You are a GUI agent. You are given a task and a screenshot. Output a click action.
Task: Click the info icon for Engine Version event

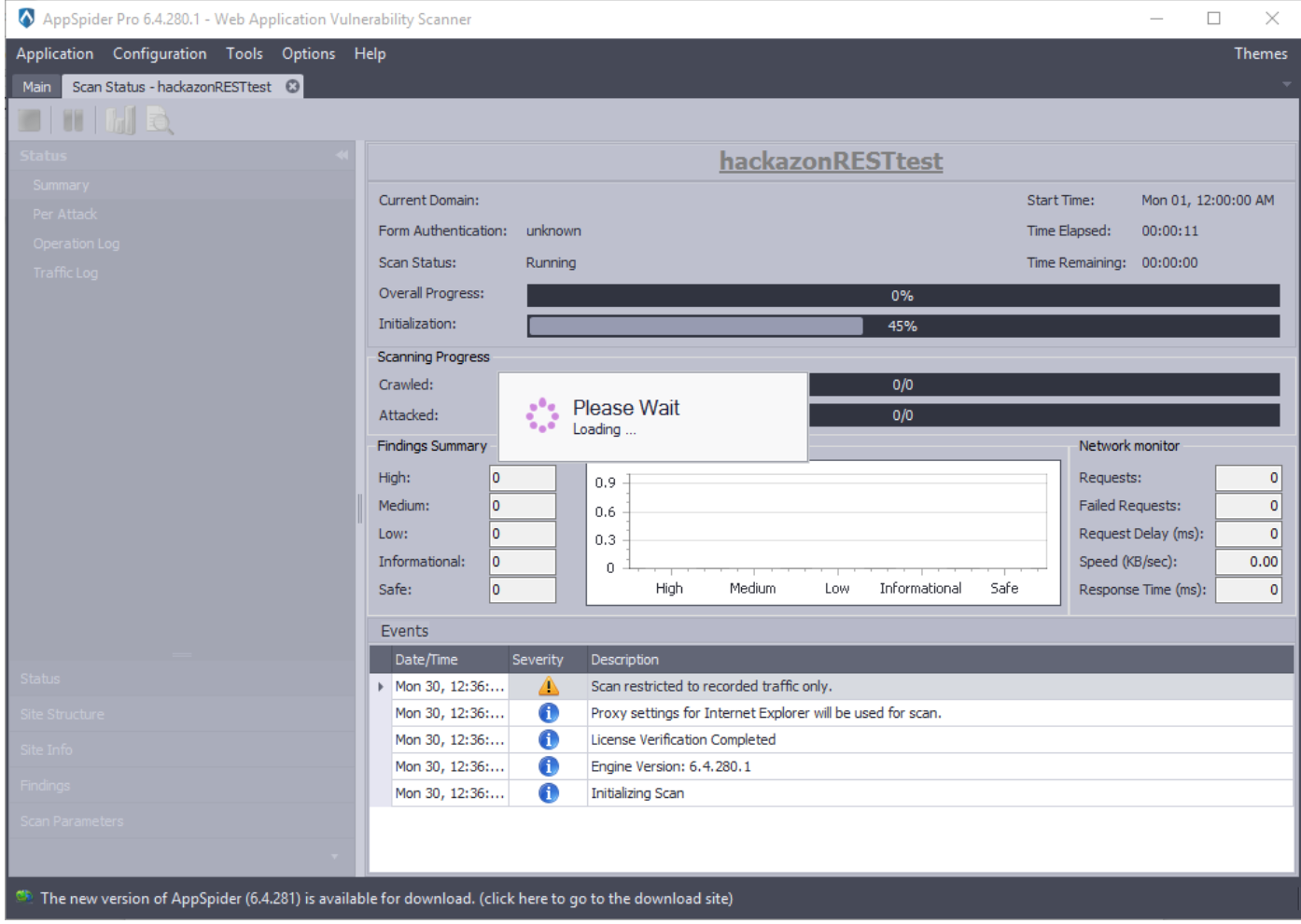[549, 767]
